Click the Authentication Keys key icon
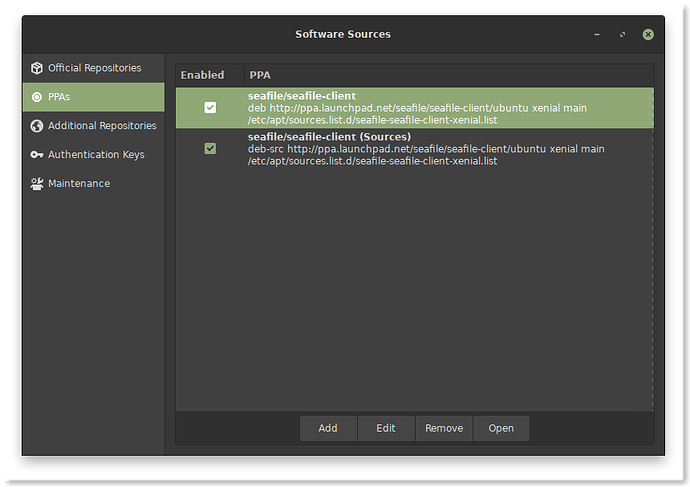 37,155
